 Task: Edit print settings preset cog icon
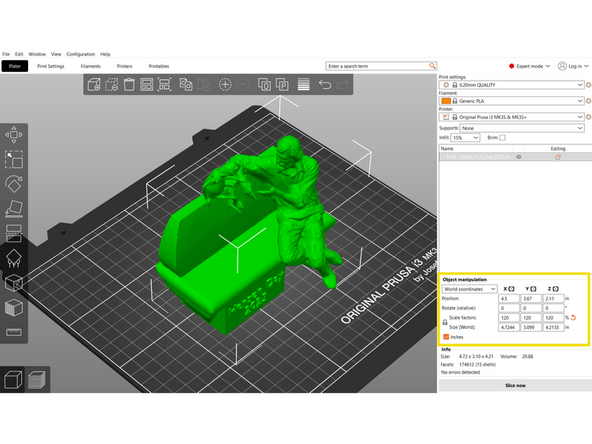point(588,85)
